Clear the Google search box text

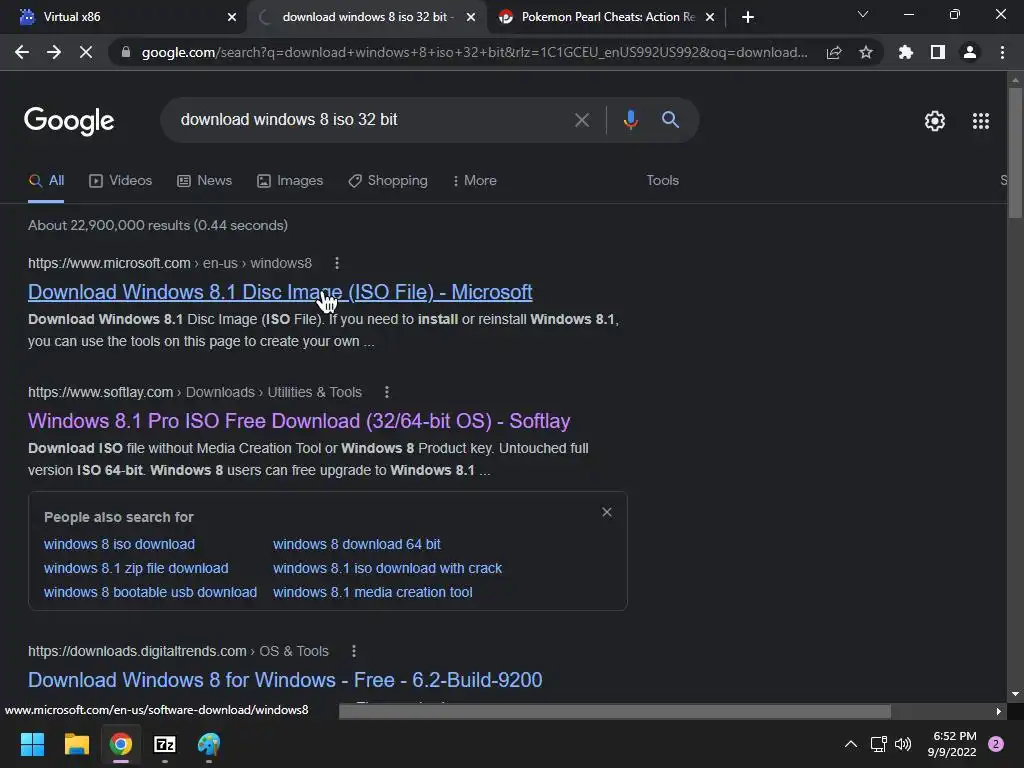(581, 120)
